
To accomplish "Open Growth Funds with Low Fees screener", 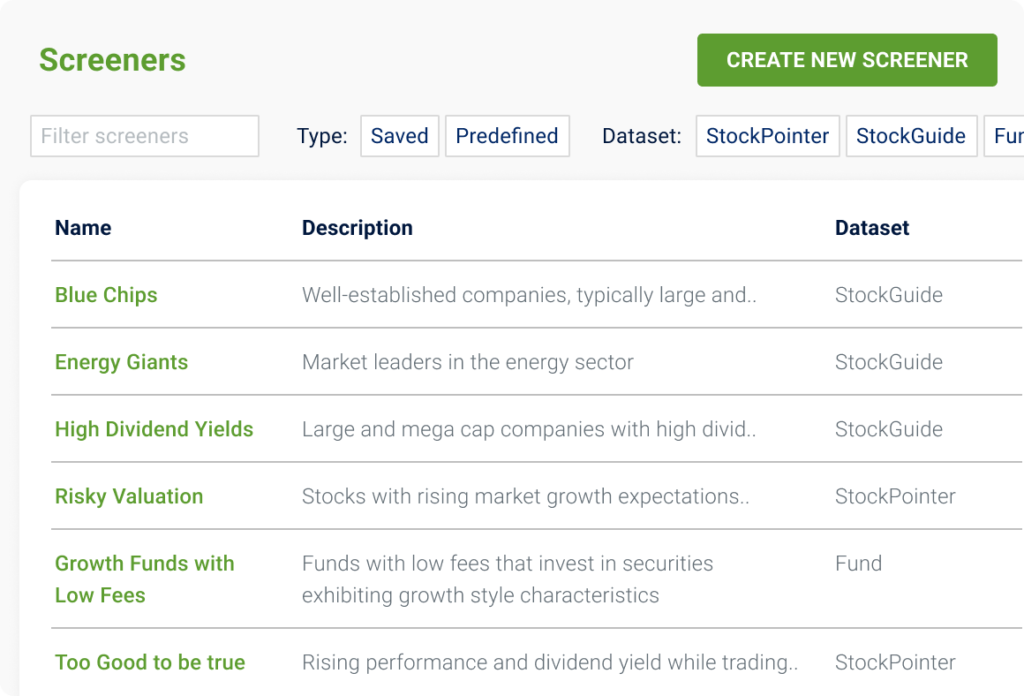I will [144, 579].
